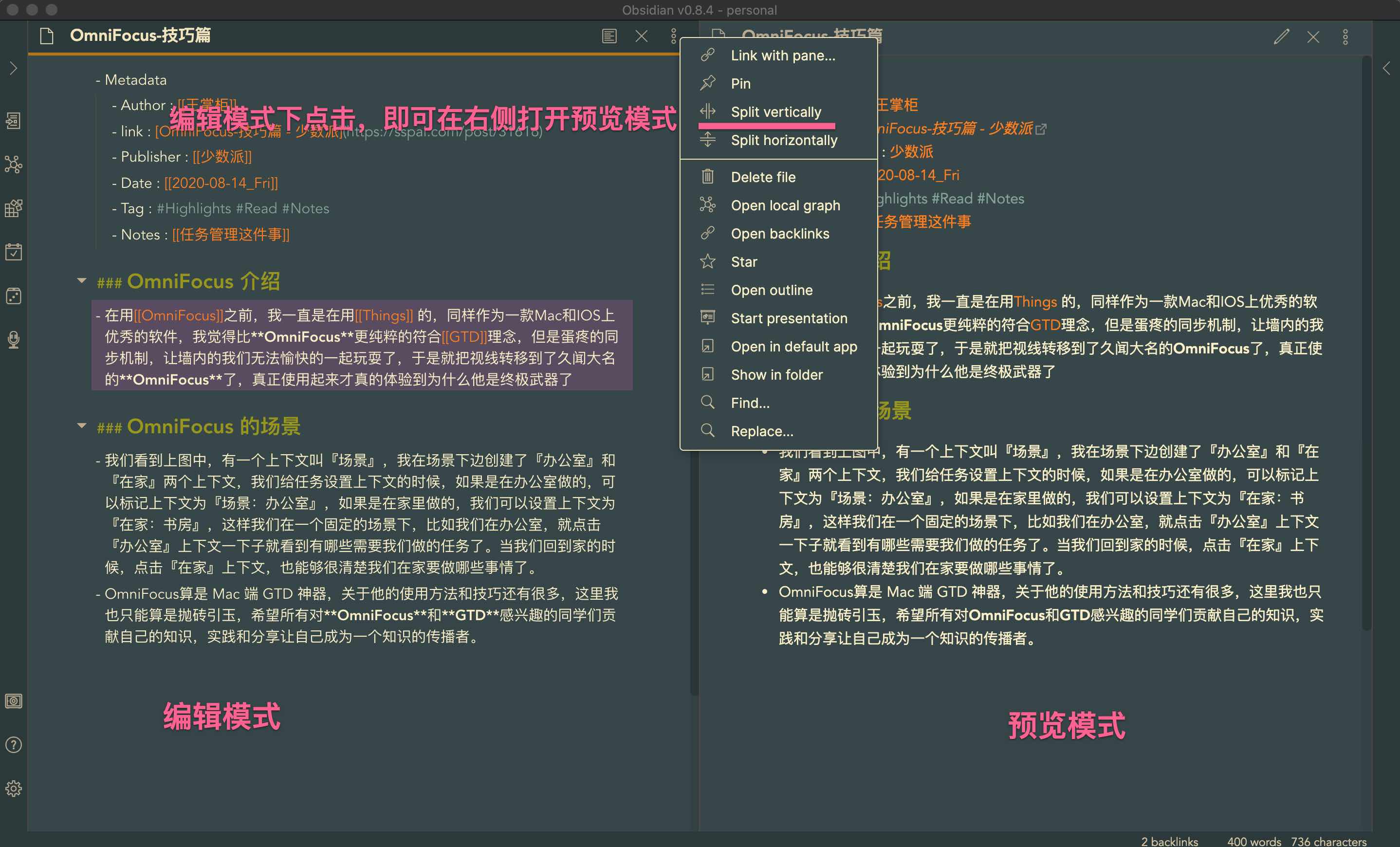This screenshot has width=1400, height=847.
Task: Click the random note dice icon
Action: [x=14, y=296]
